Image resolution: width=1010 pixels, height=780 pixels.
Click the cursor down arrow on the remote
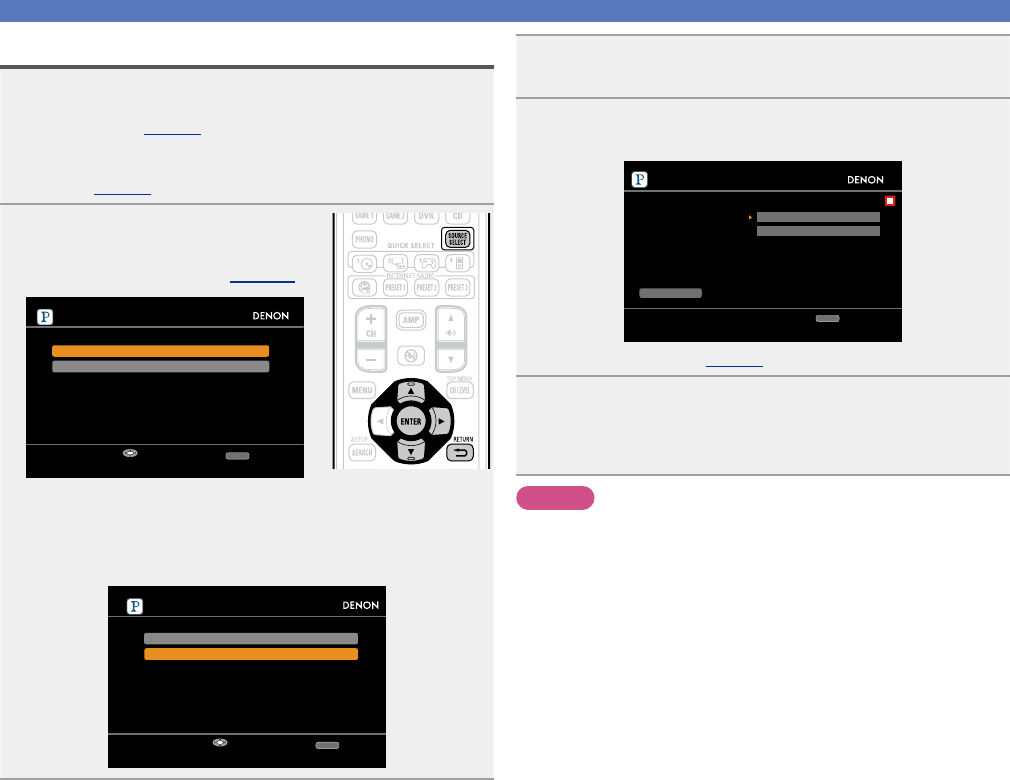[410, 452]
